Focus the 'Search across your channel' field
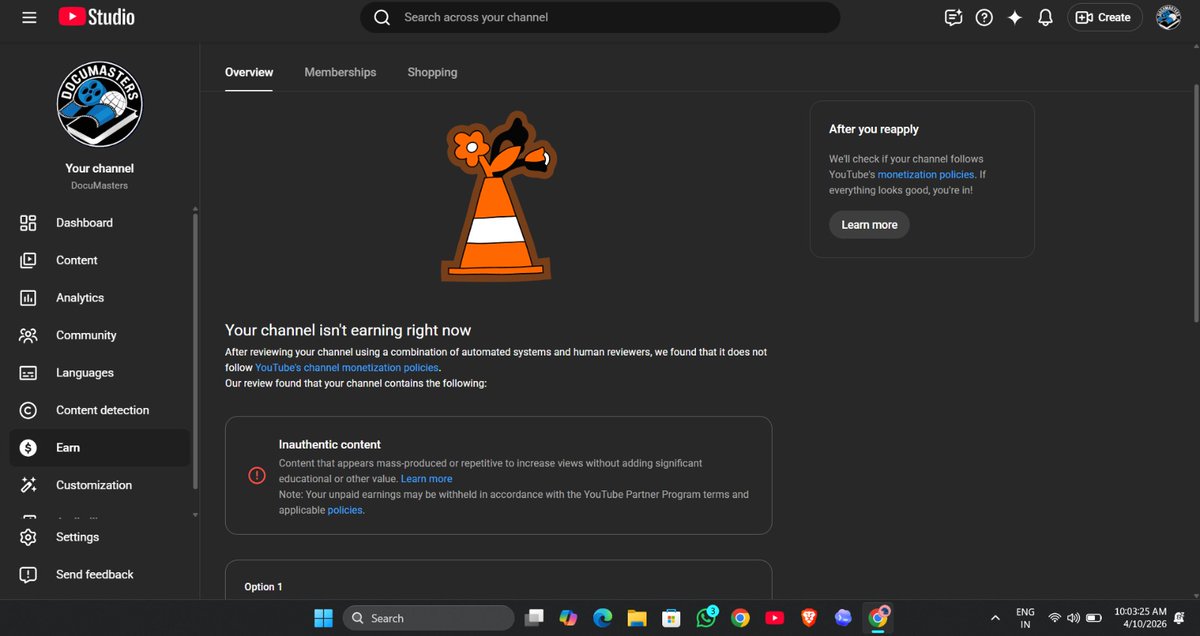 [600, 17]
